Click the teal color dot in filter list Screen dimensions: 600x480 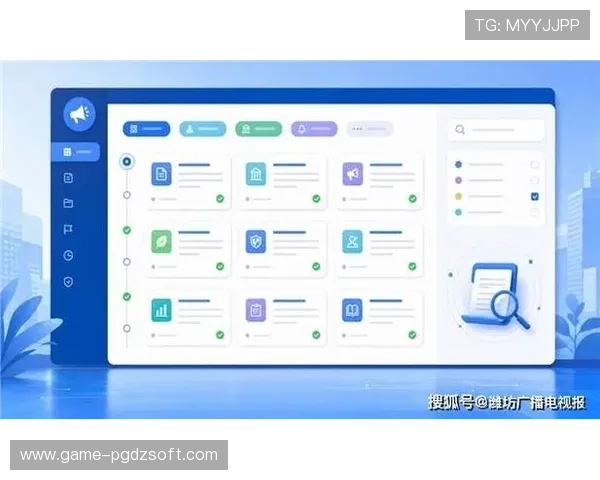[458, 212]
